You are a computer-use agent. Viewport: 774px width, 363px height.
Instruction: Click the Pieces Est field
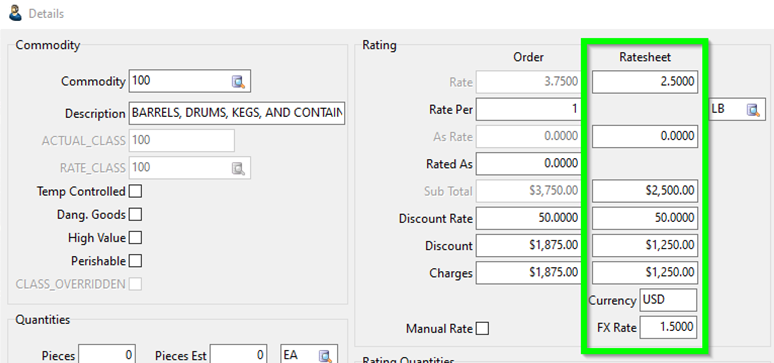click(x=239, y=355)
